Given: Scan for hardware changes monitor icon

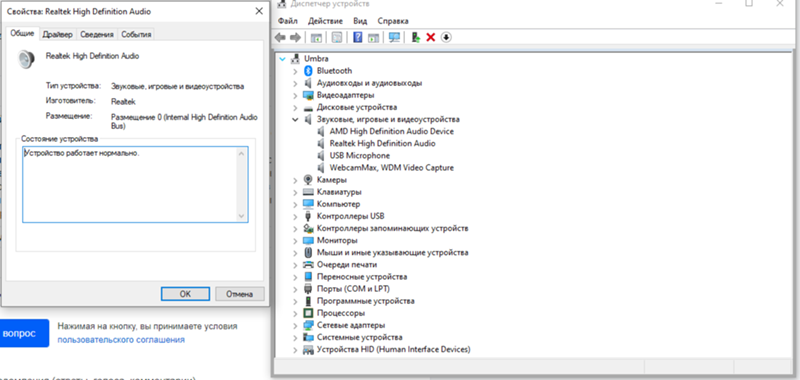Looking at the screenshot, I should click(x=394, y=37).
